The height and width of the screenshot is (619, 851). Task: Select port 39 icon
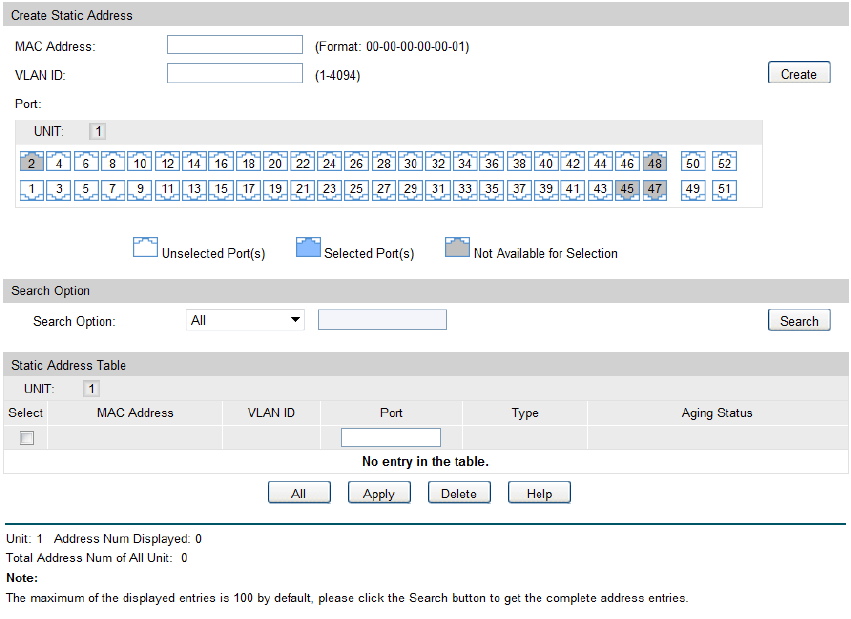tap(546, 190)
